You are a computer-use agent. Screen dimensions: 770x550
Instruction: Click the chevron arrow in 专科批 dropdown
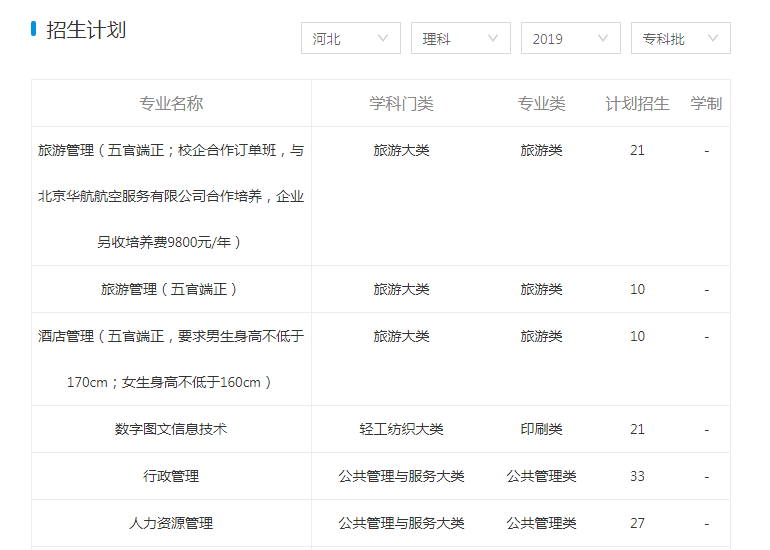pos(713,38)
